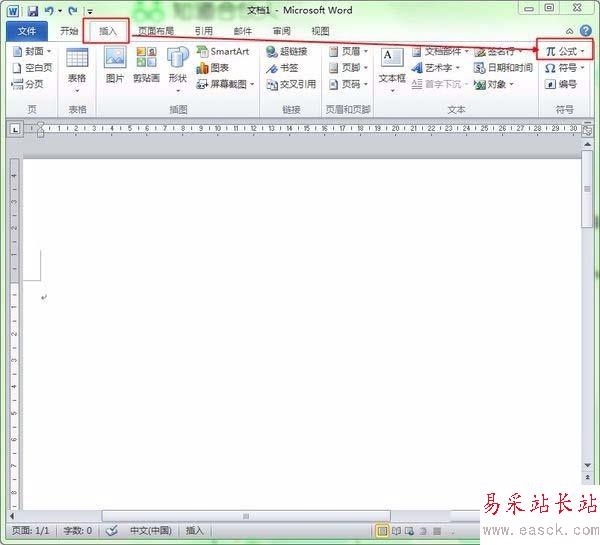Viewport: 600px width, 545px height.
Task: Click 中文(中国) language indicator
Action: tap(151, 530)
